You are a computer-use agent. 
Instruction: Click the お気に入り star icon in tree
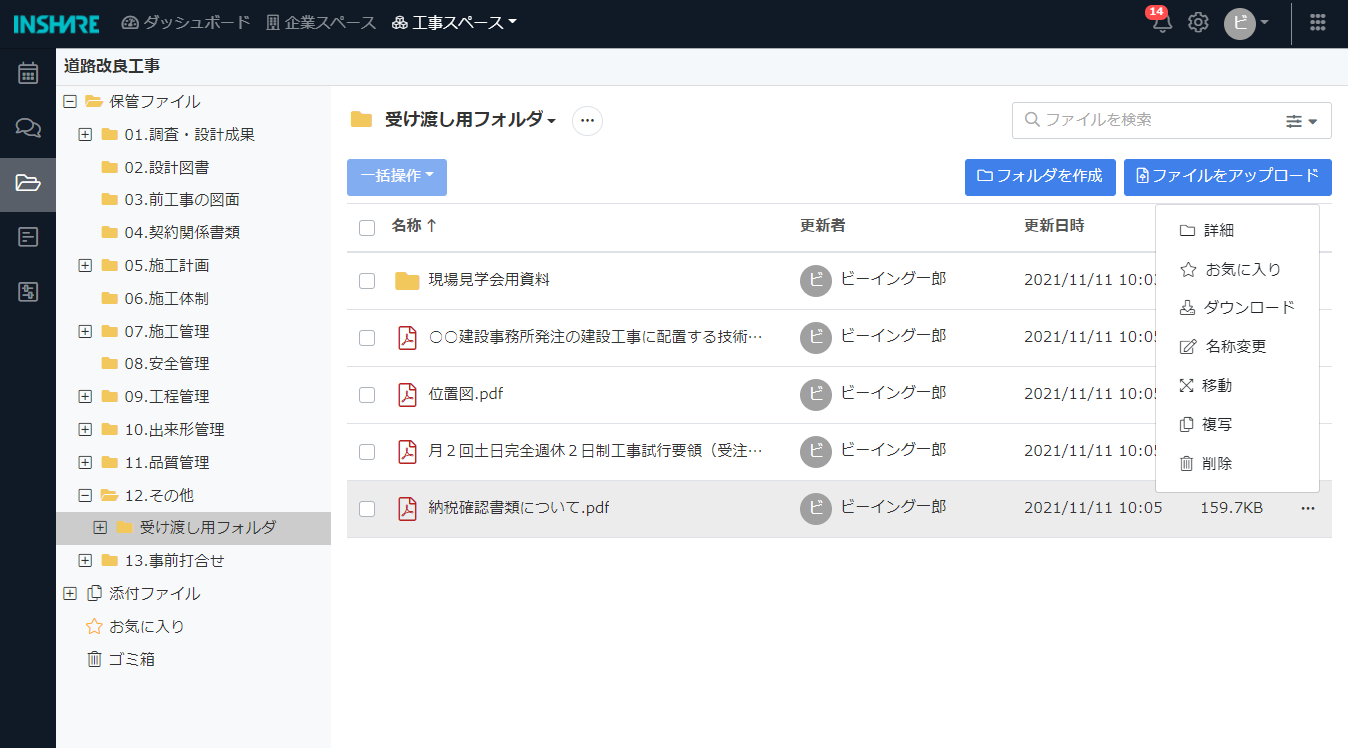pyautogui.click(x=94, y=626)
